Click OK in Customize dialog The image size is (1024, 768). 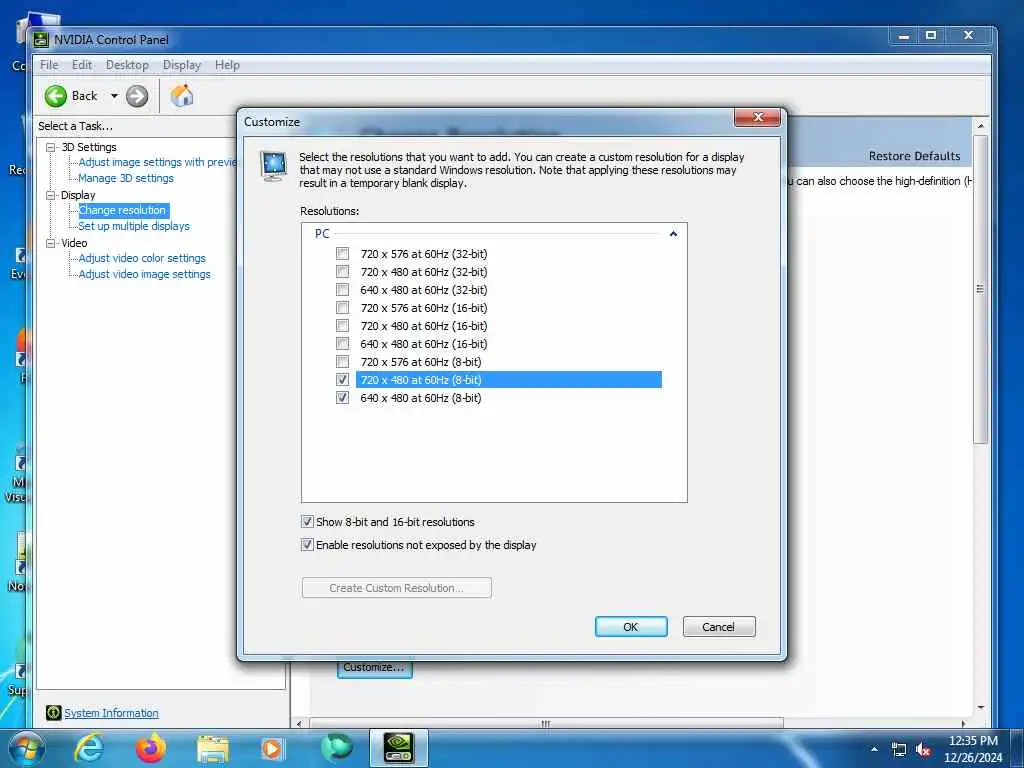point(631,626)
